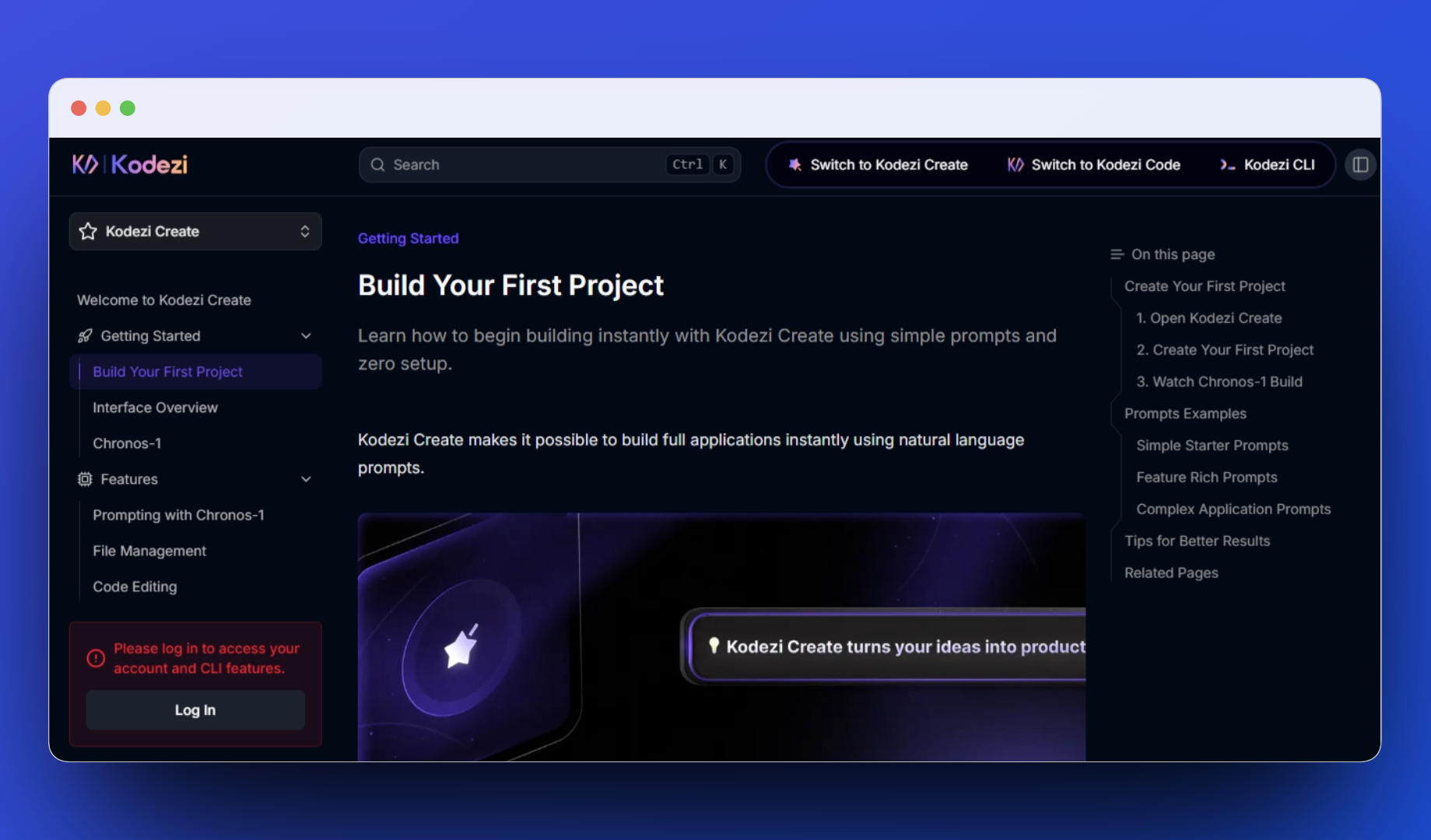Click the Getting Started rocket icon
This screenshot has width=1431, height=840.
click(85, 336)
